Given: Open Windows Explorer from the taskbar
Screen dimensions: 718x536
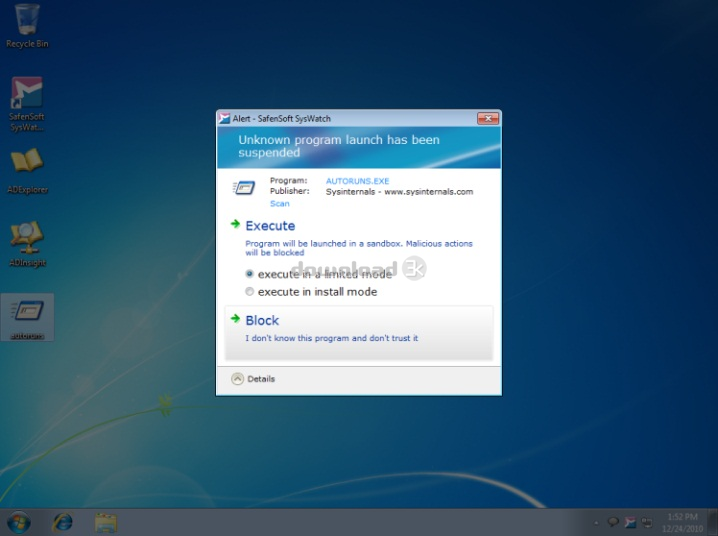Looking at the screenshot, I should pyautogui.click(x=106, y=522).
